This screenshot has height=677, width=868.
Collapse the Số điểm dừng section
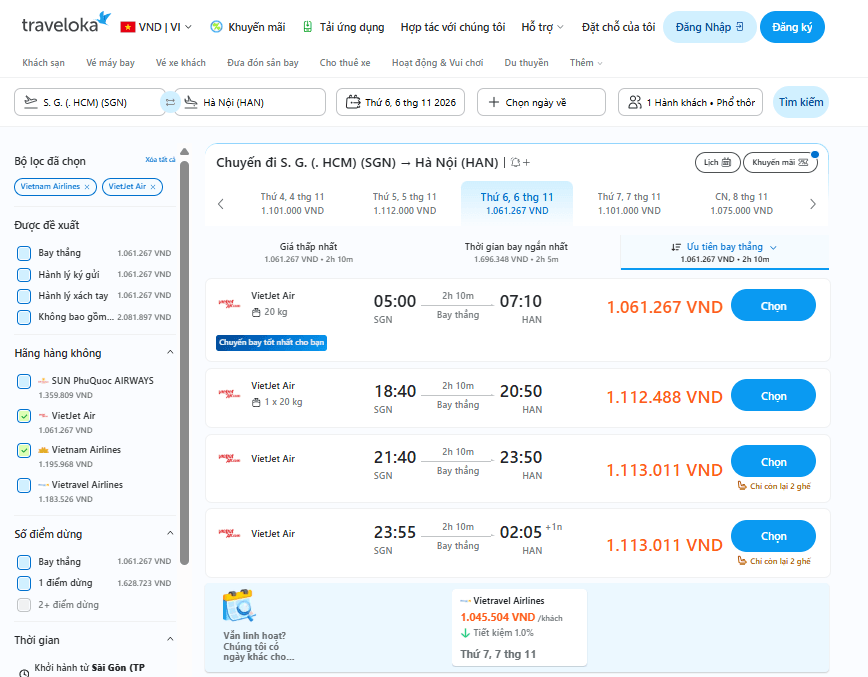[x=170, y=534]
